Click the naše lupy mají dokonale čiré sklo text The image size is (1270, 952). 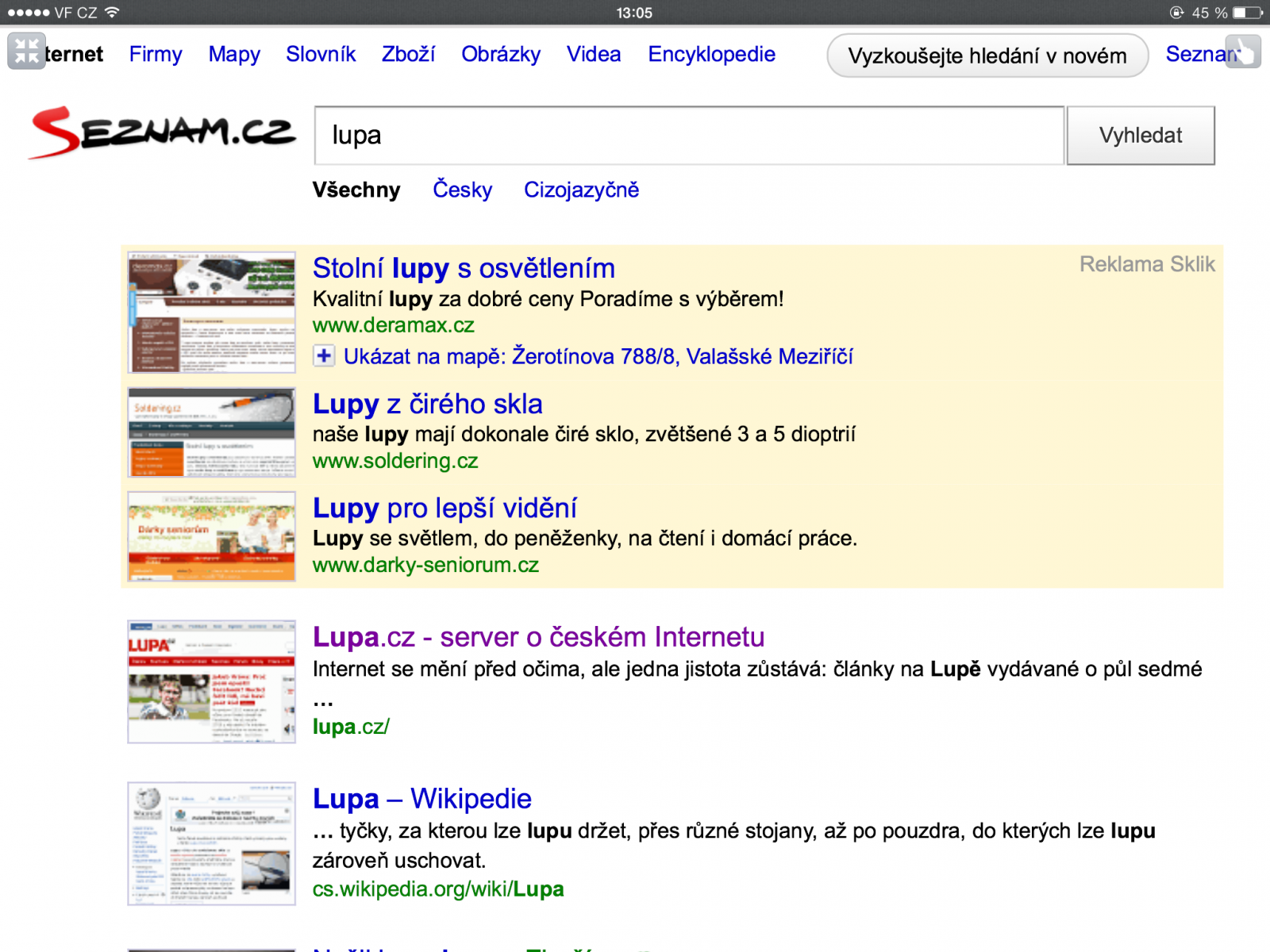[x=584, y=434]
